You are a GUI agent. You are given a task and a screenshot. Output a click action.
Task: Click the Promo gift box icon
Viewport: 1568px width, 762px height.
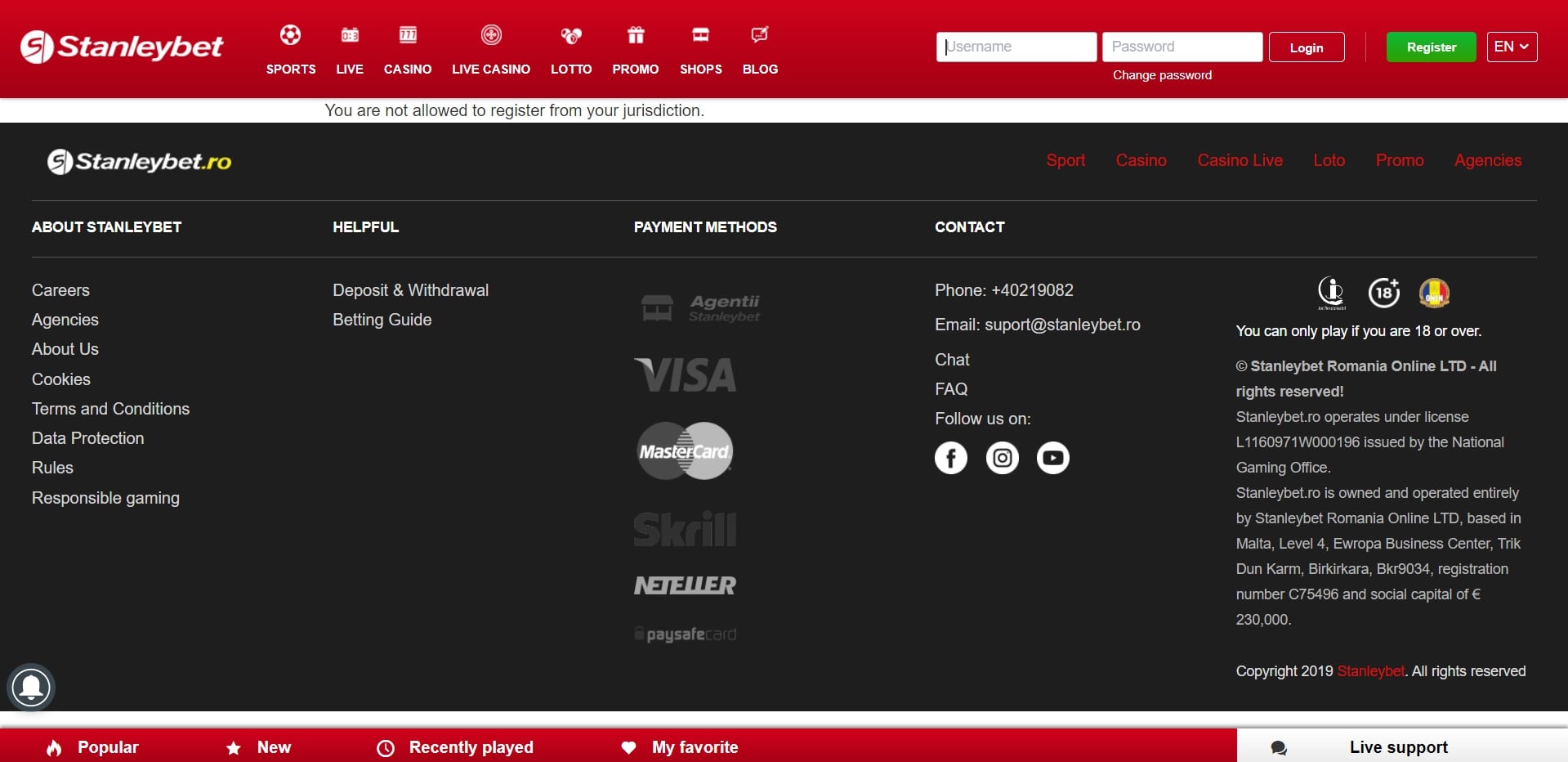pyautogui.click(x=636, y=34)
